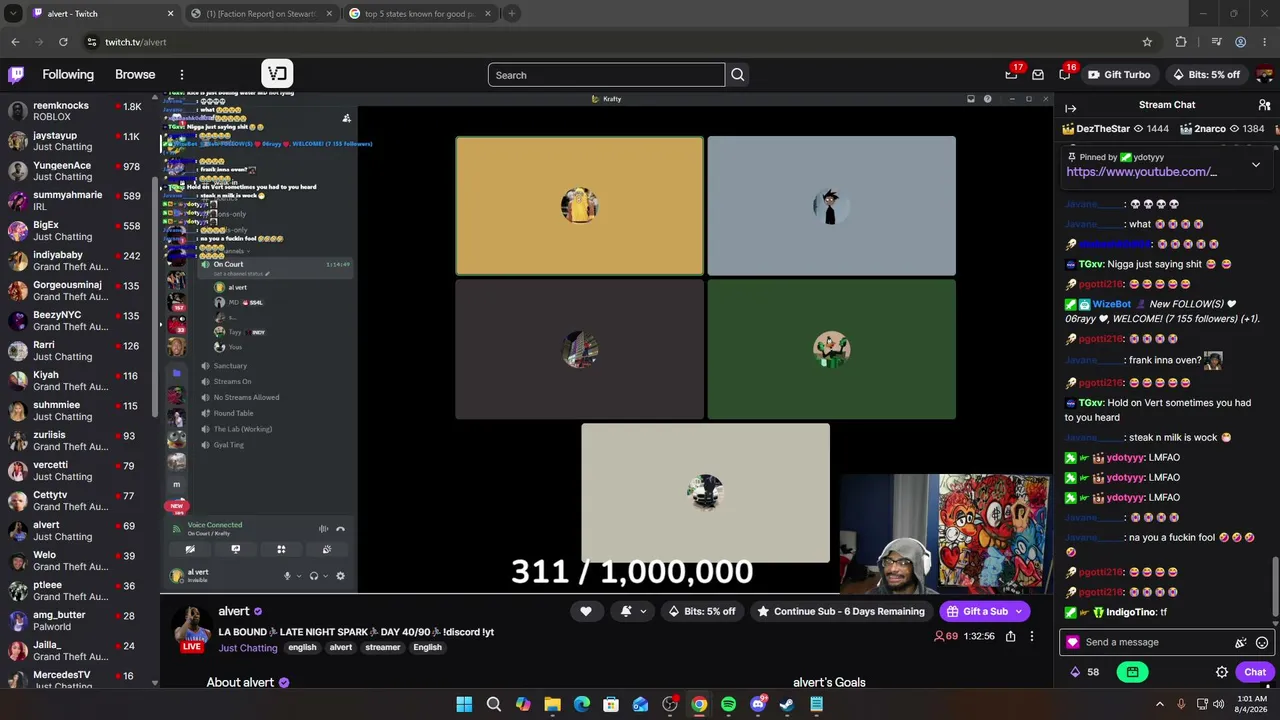
Task: Click the bits balance showing 58
Action: pos(1086,672)
